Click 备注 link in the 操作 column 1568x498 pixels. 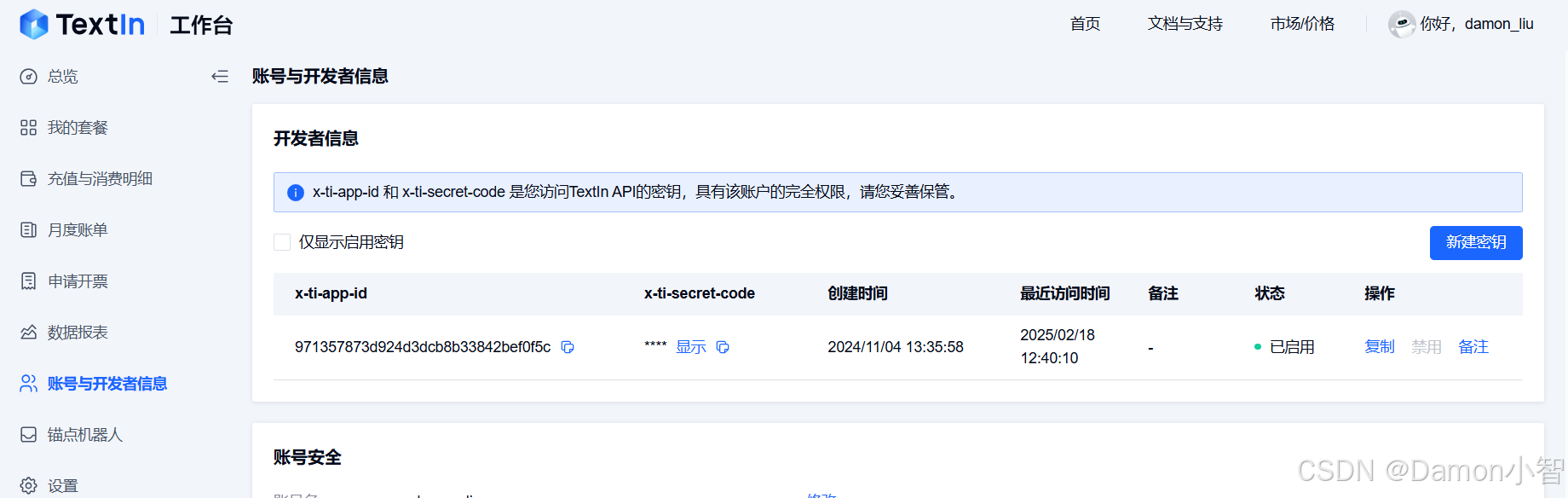tap(1473, 347)
